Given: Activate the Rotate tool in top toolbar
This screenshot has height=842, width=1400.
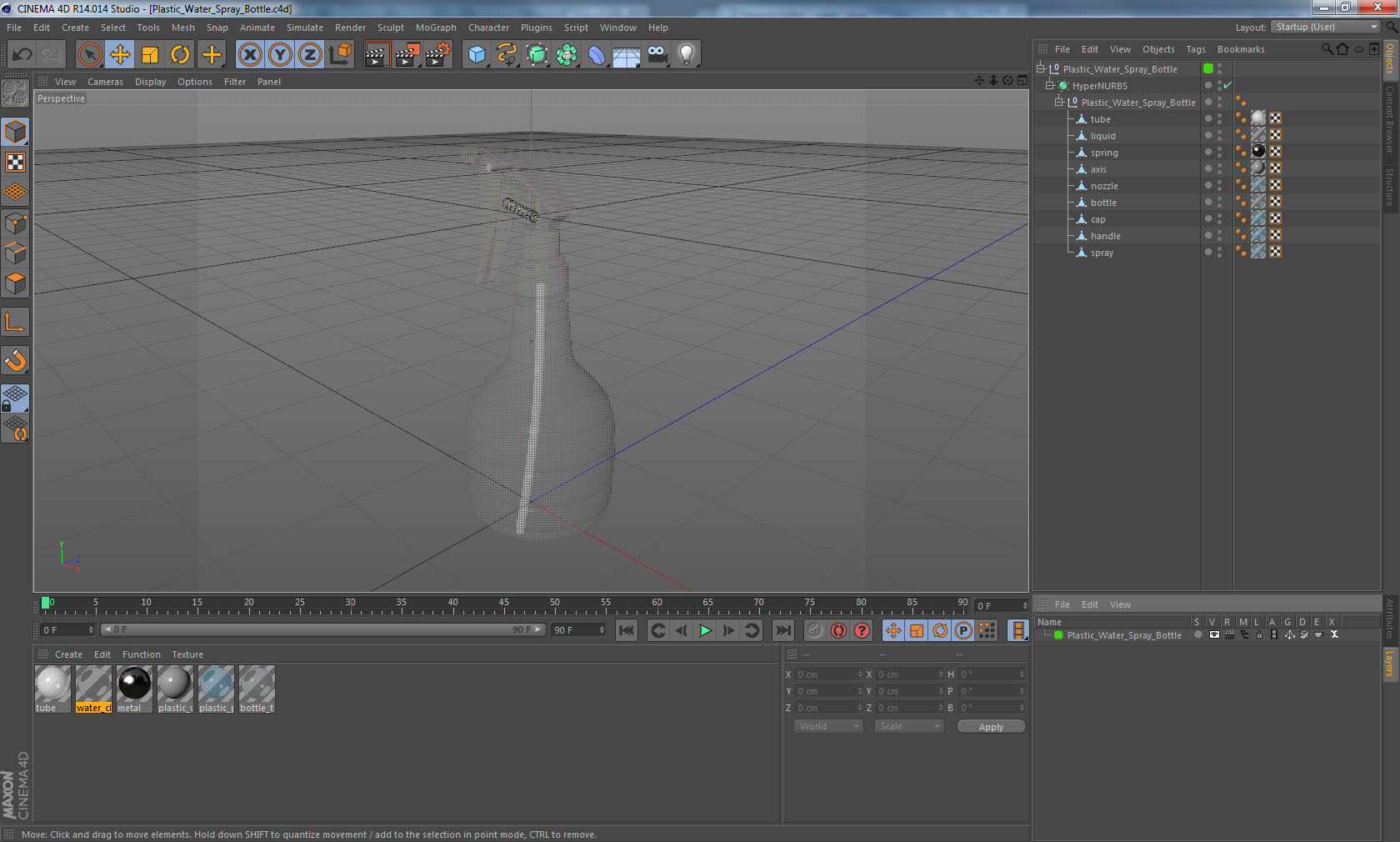Looking at the screenshot, I should [x=180, y=55].
